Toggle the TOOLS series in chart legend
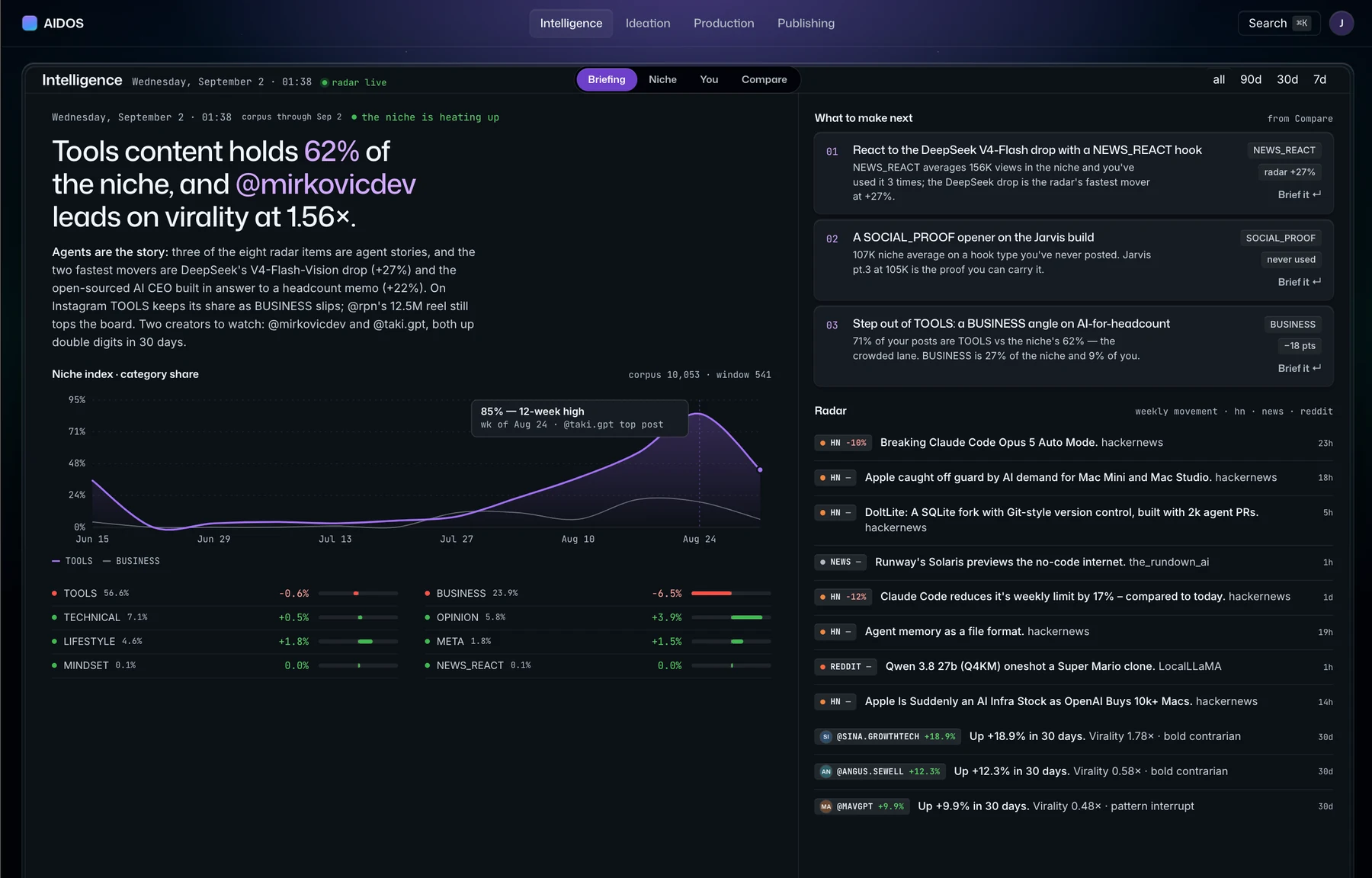 72,561
